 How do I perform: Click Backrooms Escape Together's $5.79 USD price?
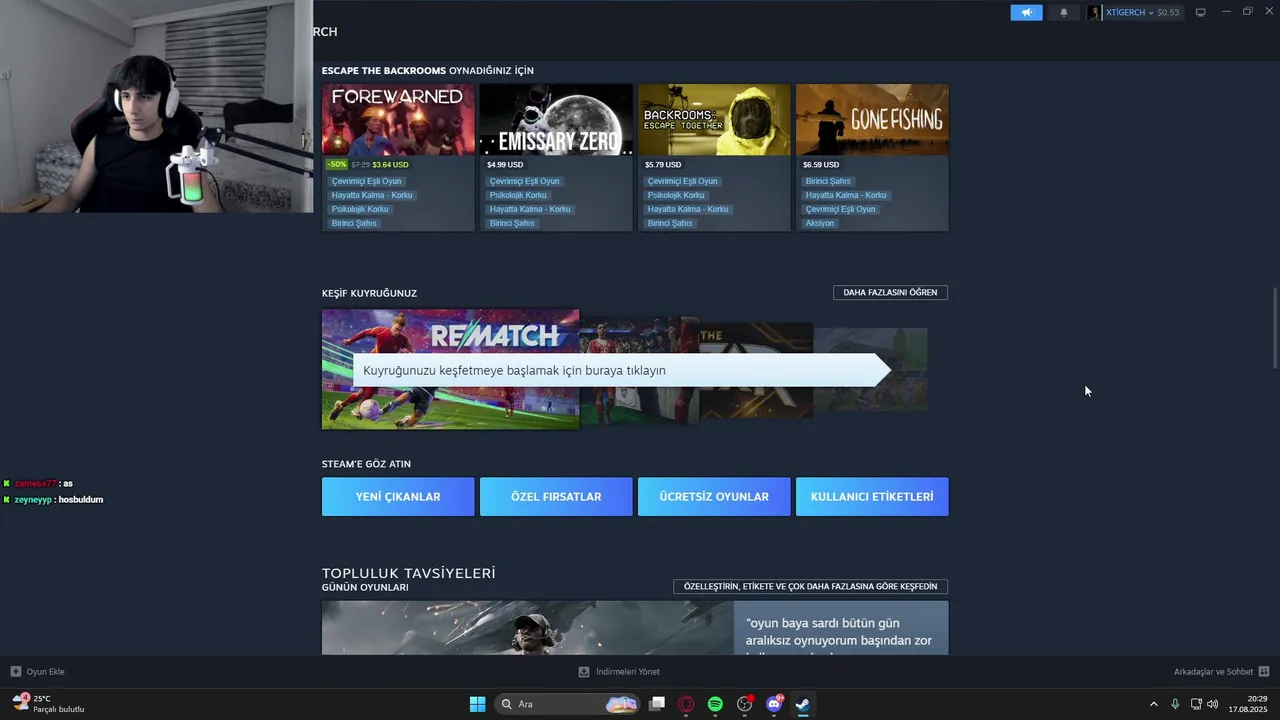click(663, 164)
